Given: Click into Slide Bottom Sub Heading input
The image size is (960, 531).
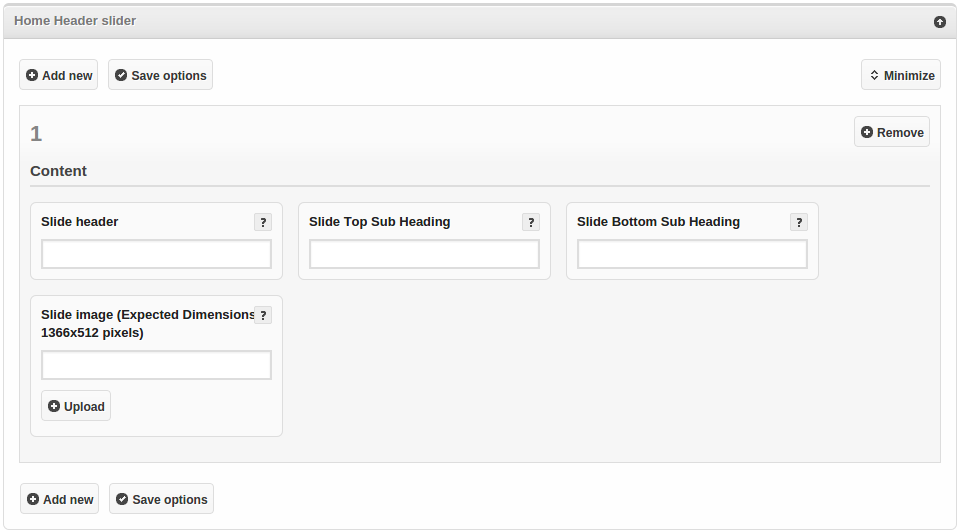Looking at the screenshot, I should pyautogui.click(x=692, y=255).
